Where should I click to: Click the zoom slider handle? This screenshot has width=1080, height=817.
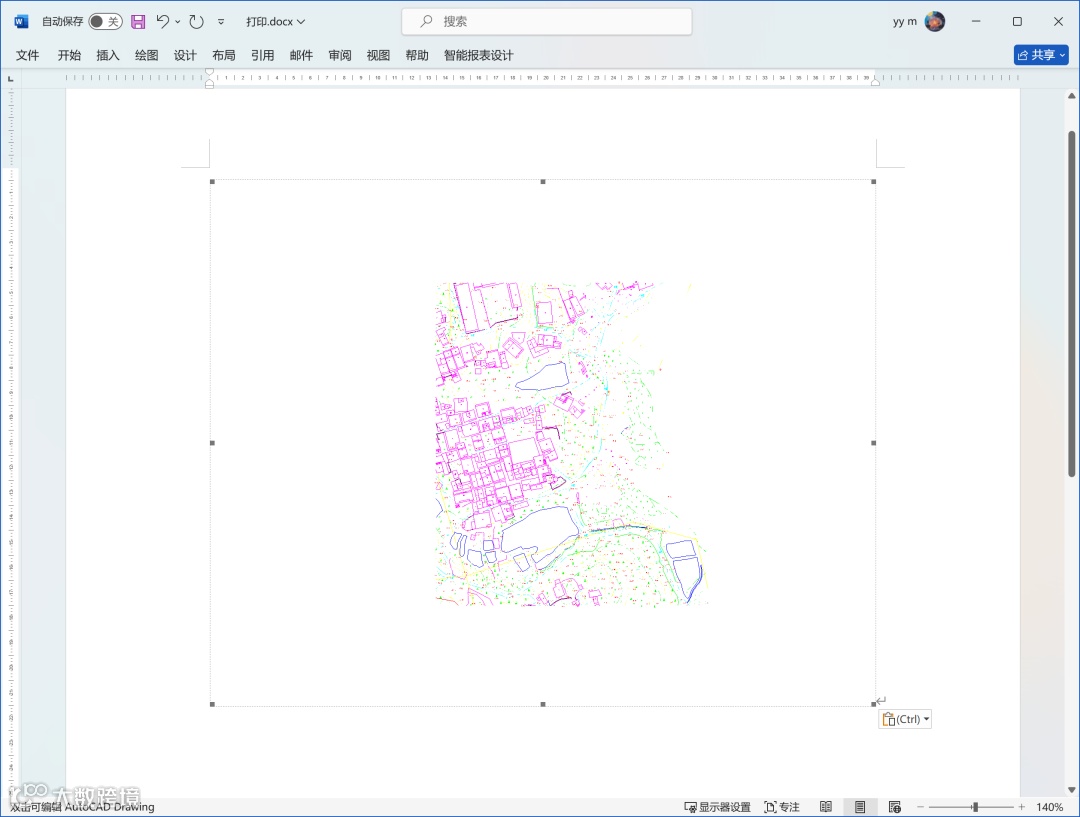[x=975, y=807]
